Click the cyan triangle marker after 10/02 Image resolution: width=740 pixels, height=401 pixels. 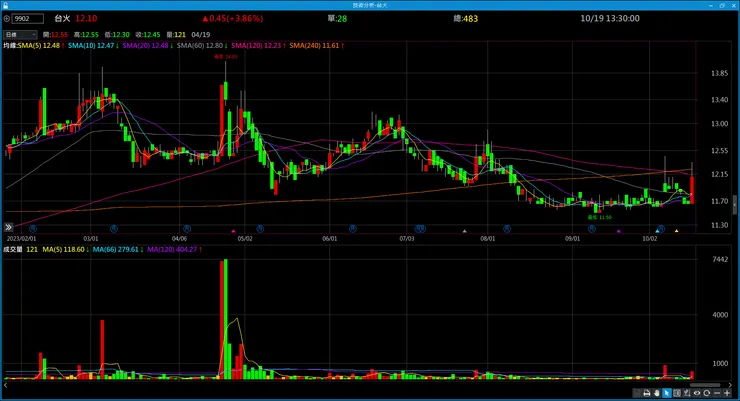(657, 231)
